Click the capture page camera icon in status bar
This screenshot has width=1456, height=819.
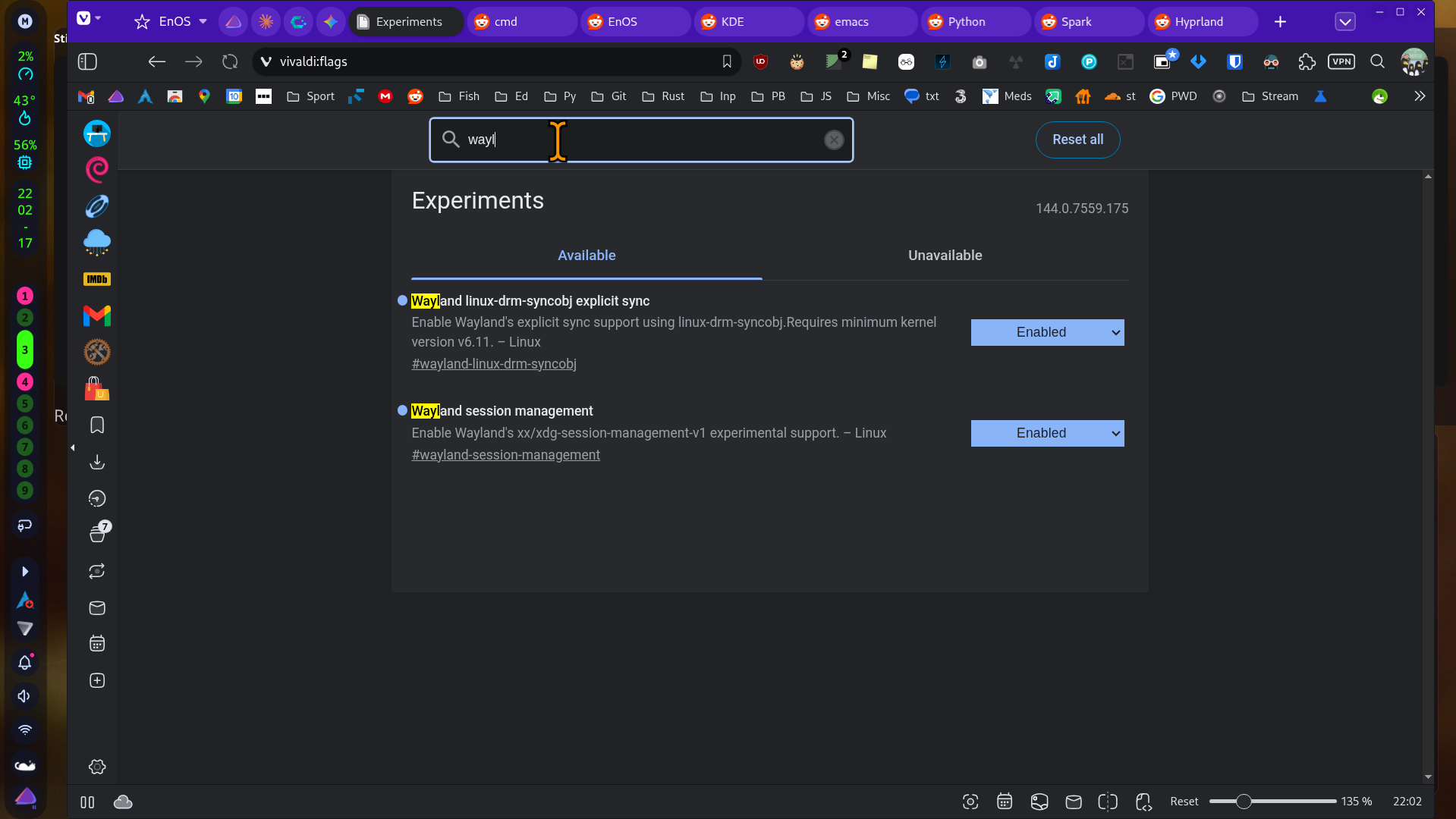pyautogui.click(x=970, y=802)
